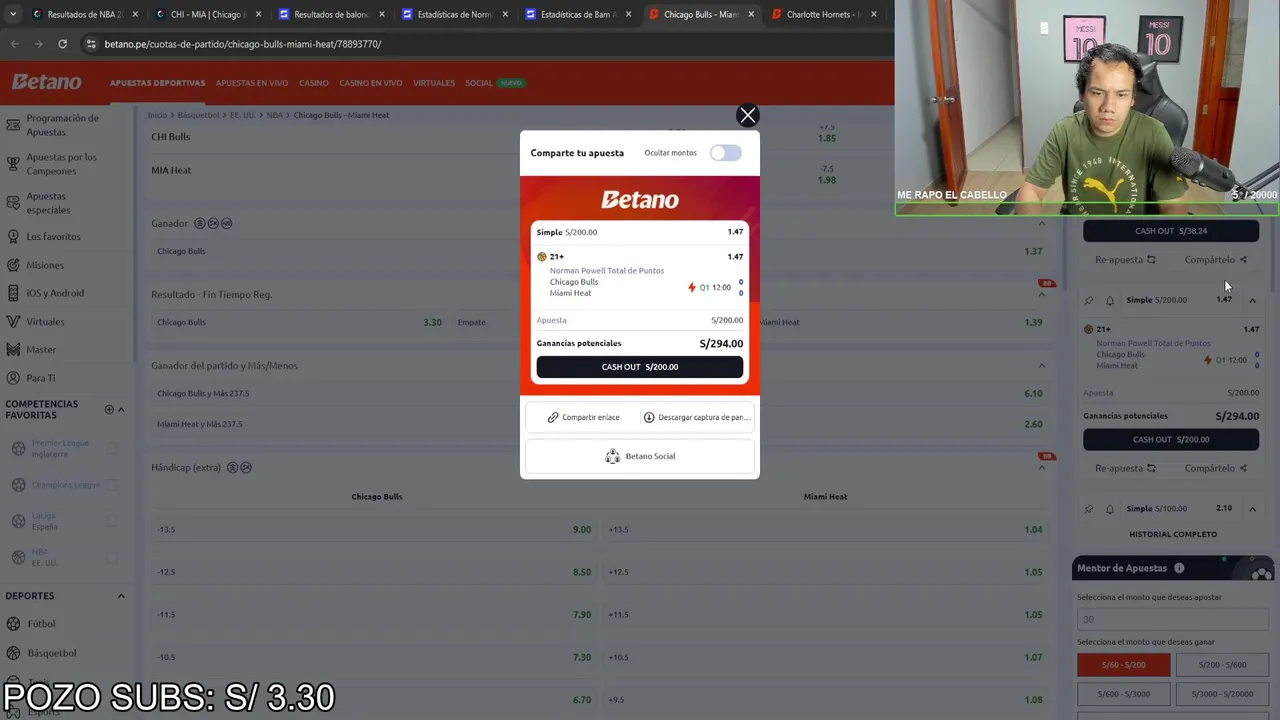Viewport: 1280px width, 720px height.
Task: Open Apuestas por los Campeones
Action: 63,164
